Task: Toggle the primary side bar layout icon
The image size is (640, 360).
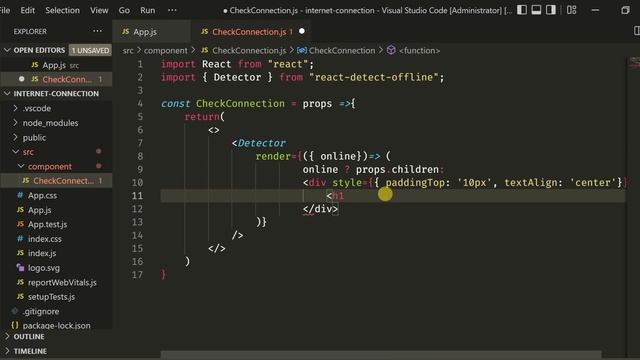Action: (x=522, y=10)
